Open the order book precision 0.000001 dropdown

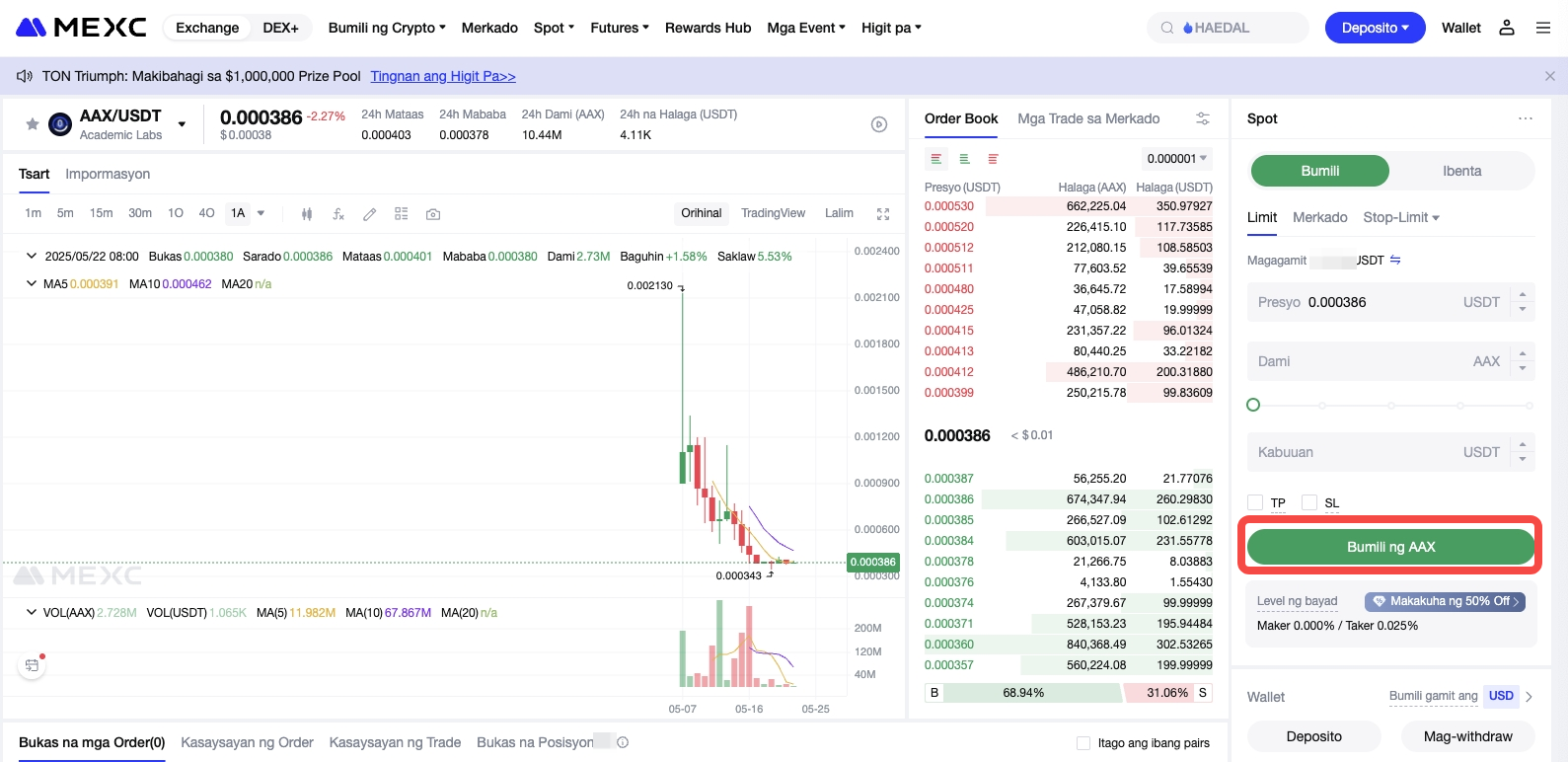[1176, 159]
